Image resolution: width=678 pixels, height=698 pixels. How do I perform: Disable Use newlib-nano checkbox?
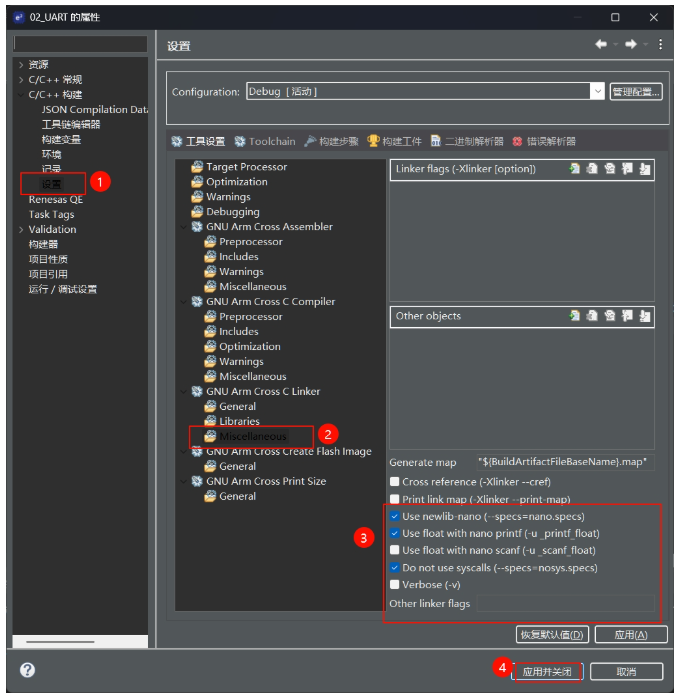[x=394, y=516]
